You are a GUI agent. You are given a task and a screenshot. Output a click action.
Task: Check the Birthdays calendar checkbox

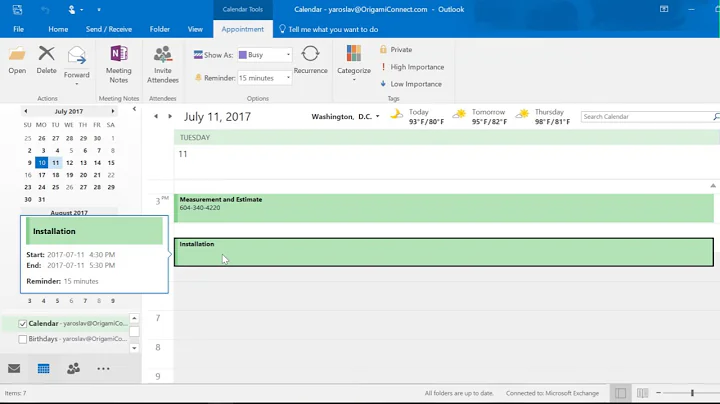[x=22, y=339]
